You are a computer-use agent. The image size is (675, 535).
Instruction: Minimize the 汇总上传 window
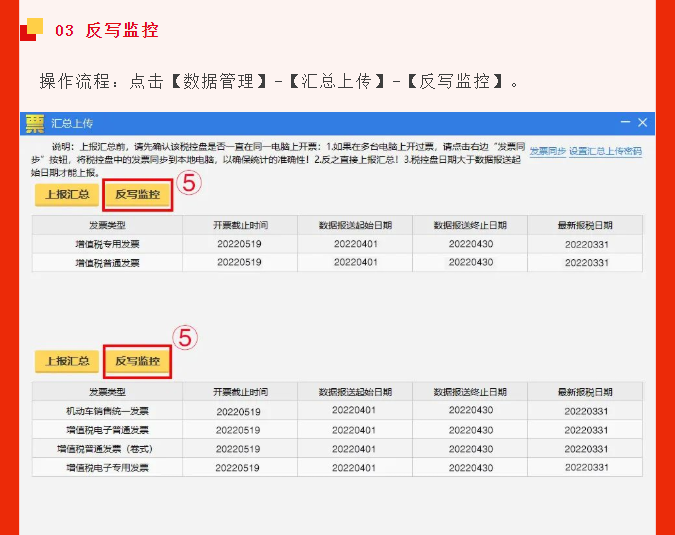point(625,122)
